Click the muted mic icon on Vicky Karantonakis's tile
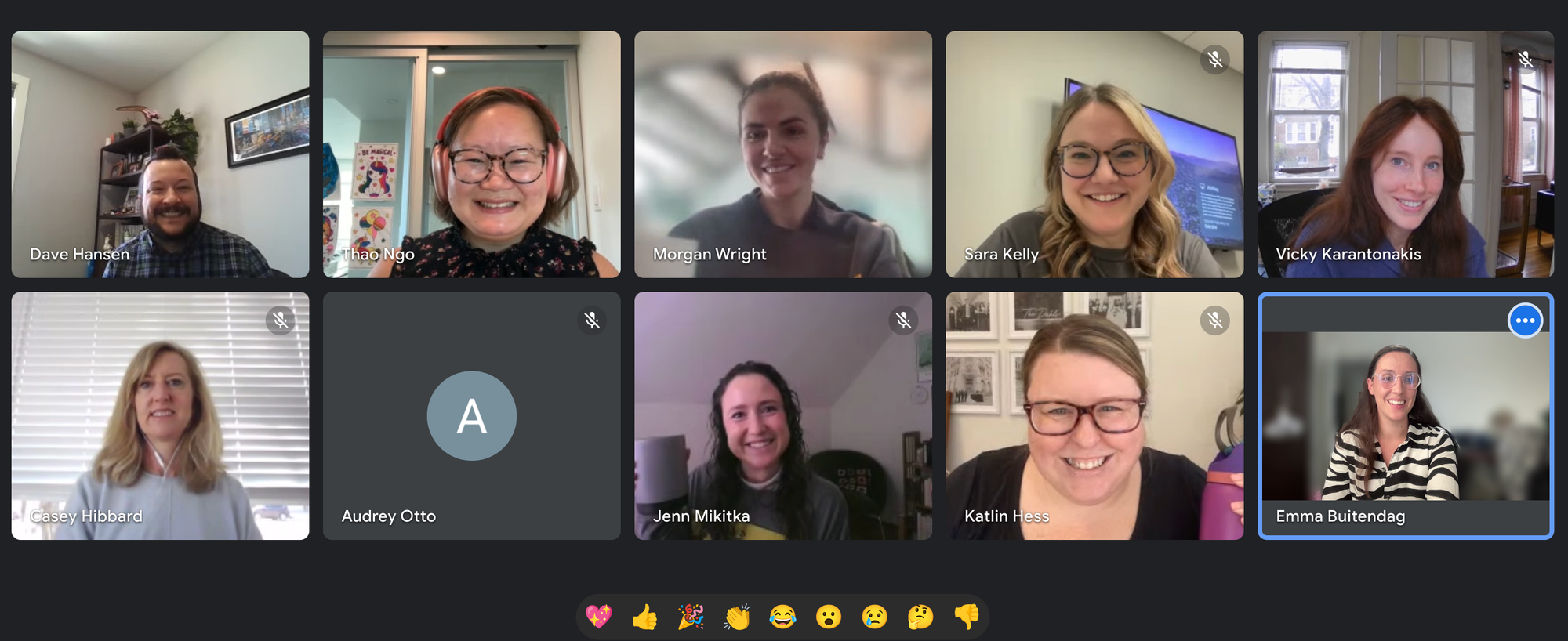This screenshot has height=641, width=1568. point(1525,59)
